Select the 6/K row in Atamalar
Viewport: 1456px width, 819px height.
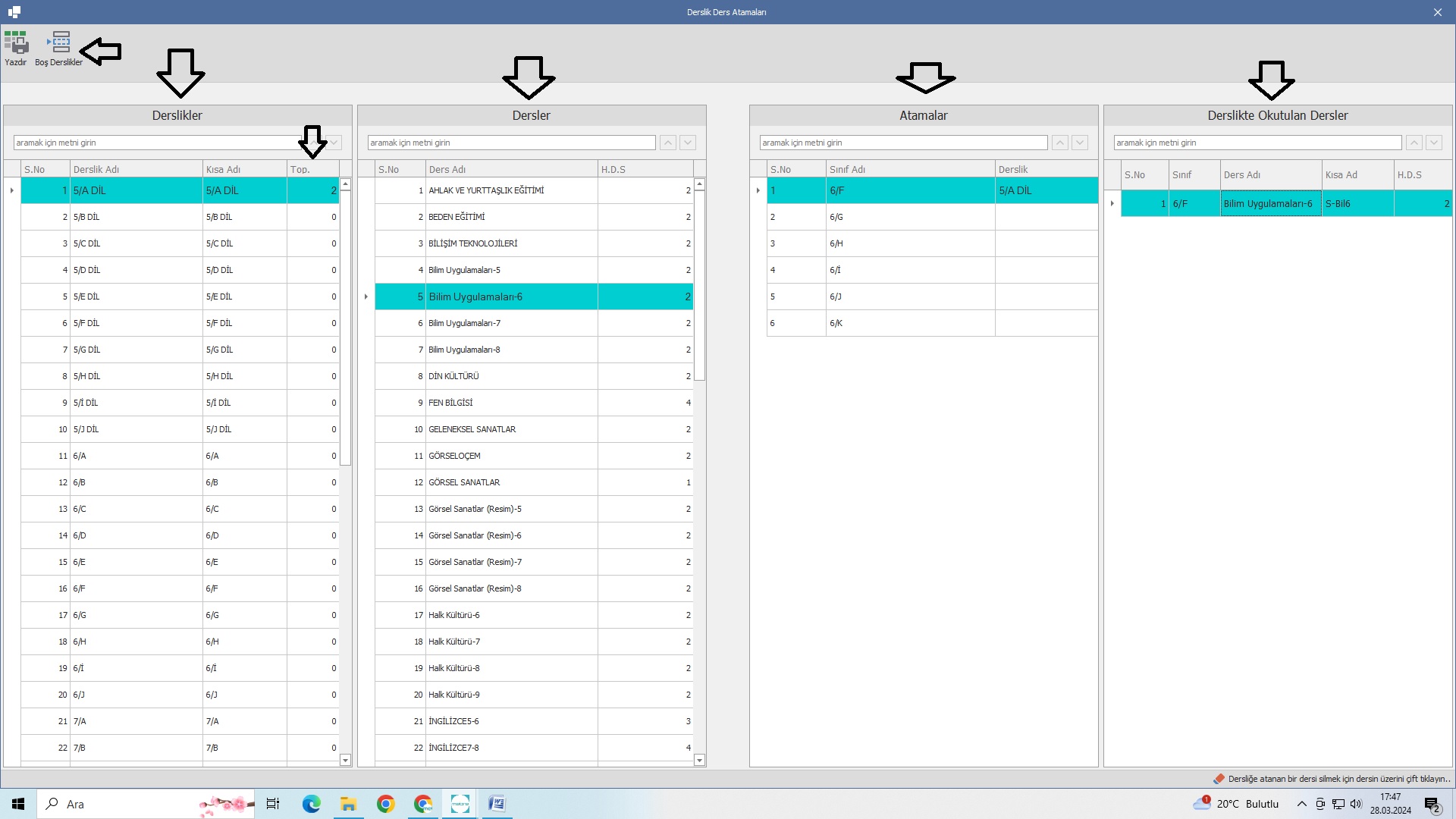click(933, 323)
